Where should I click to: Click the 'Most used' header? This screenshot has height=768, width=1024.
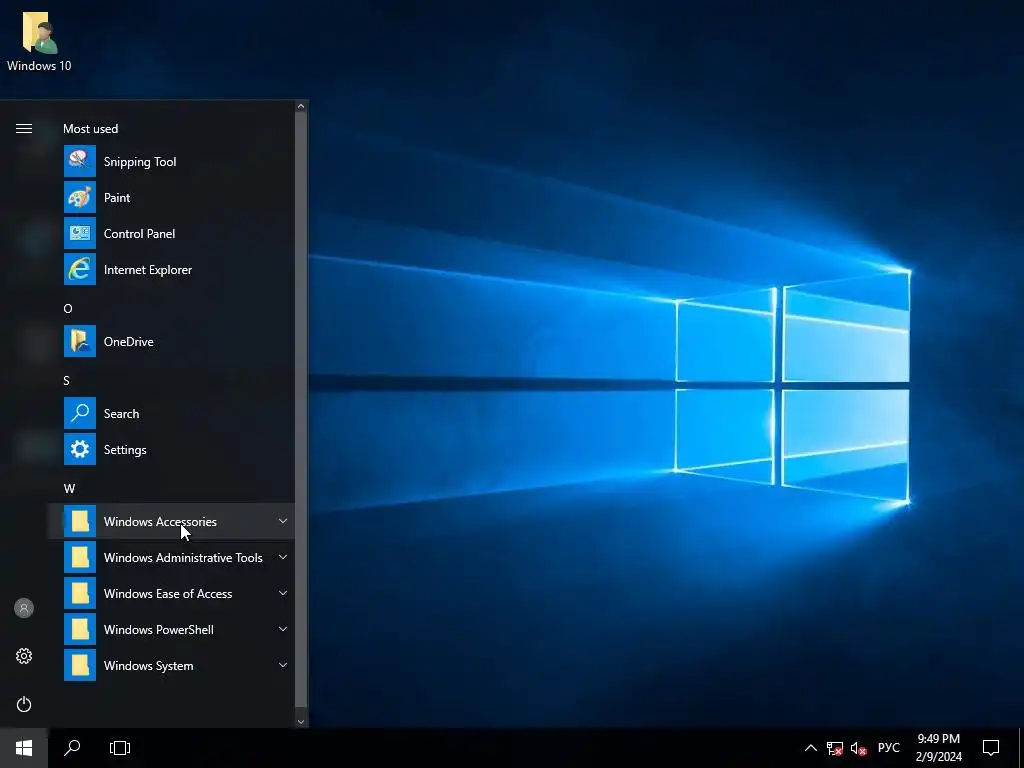click(91, 129)
